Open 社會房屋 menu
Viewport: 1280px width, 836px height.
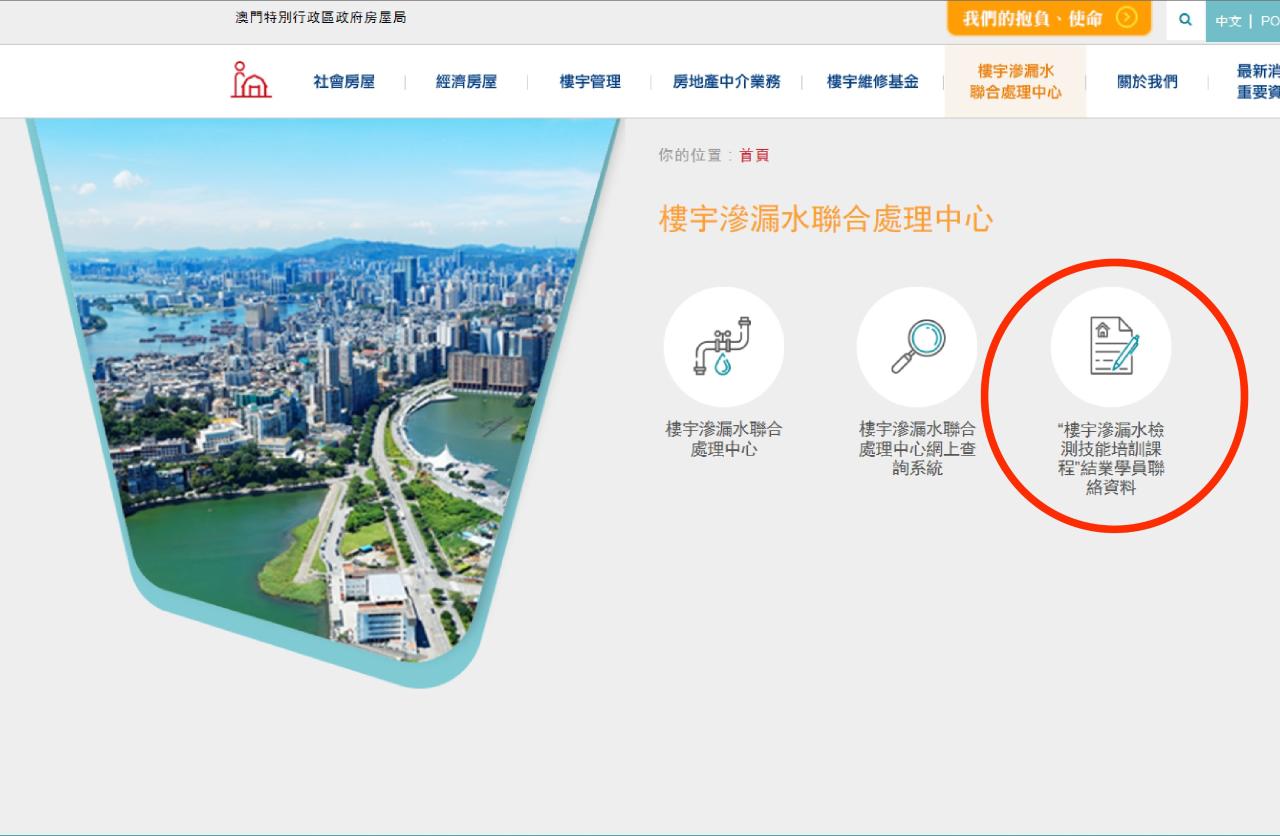(344, 82)
